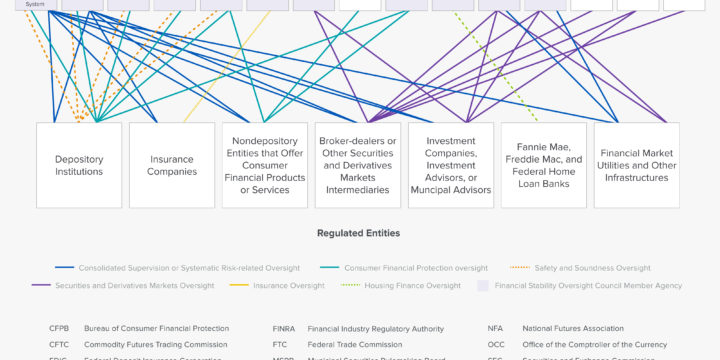Click the orange dotted Safety and Soundness swatch
Screen dimensions: 720x360
(520, 267)
